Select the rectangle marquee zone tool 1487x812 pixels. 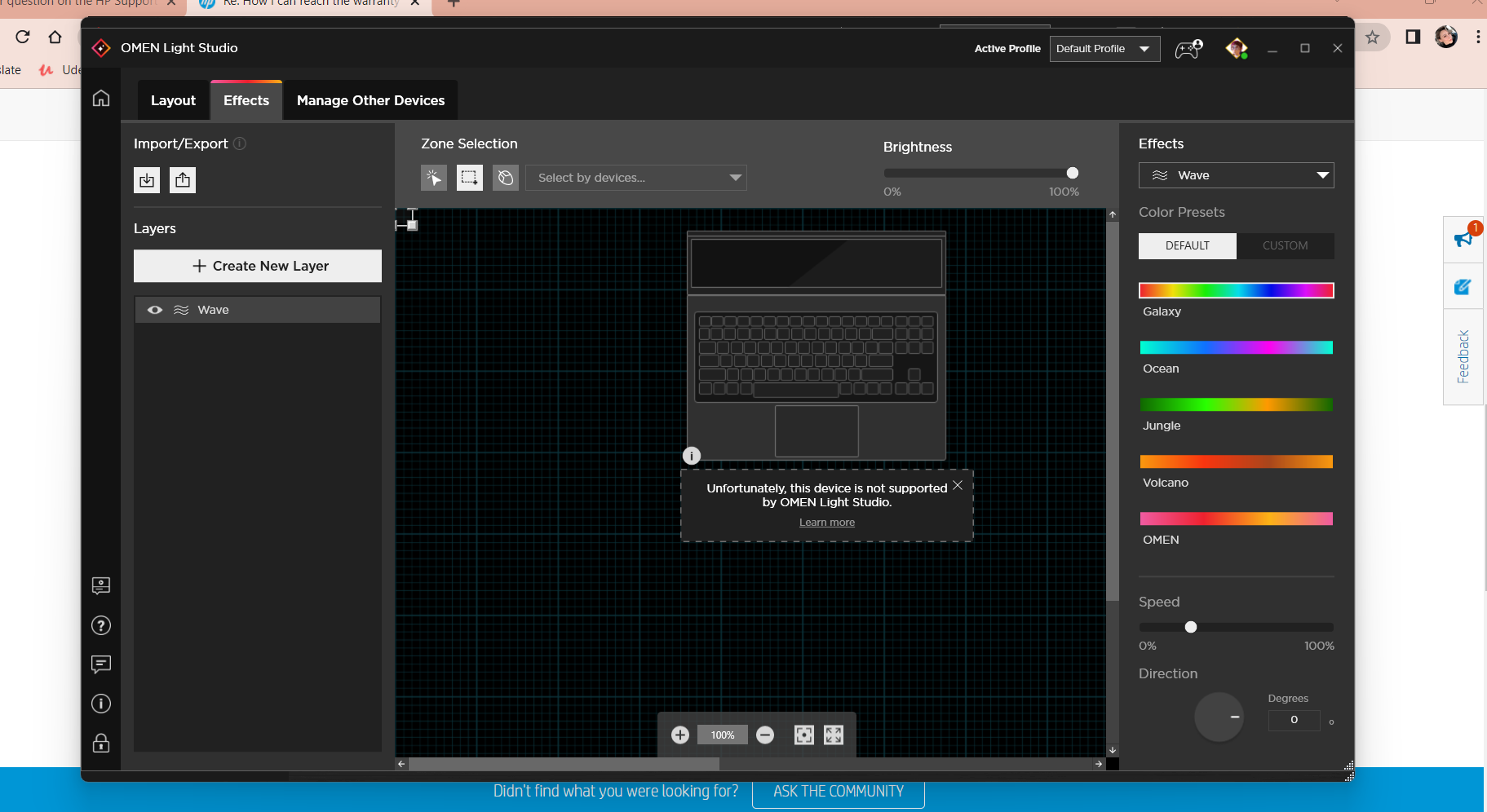click(470, 178)
